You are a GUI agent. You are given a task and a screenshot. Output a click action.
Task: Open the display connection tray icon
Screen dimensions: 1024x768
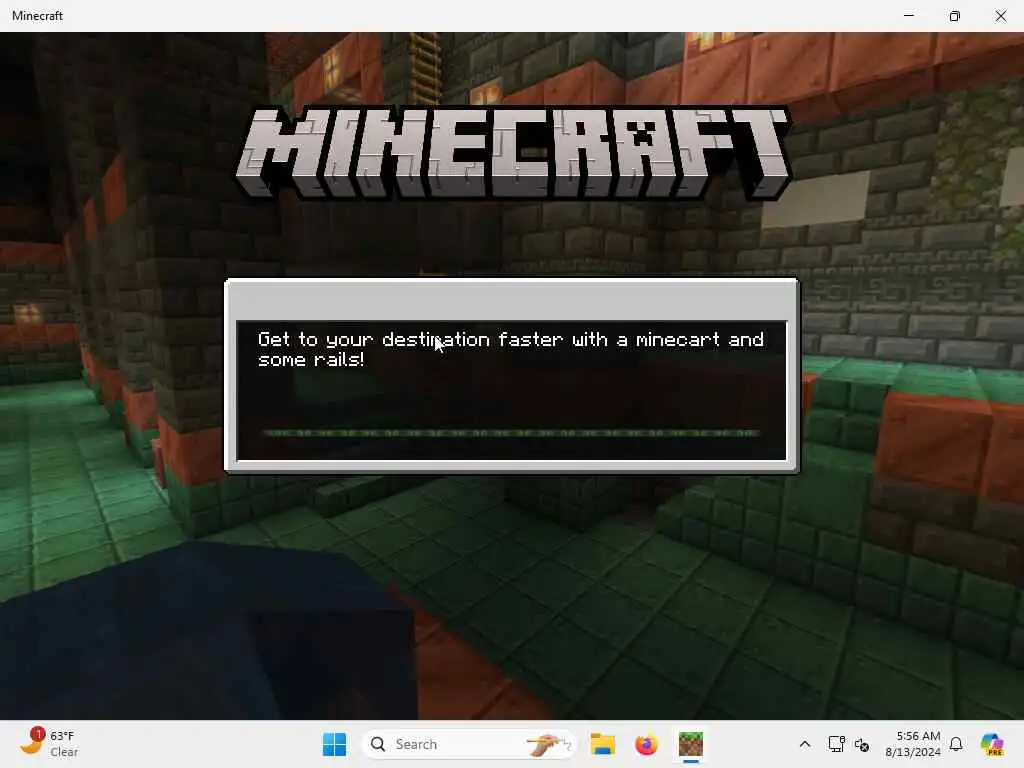pos(836,744)
